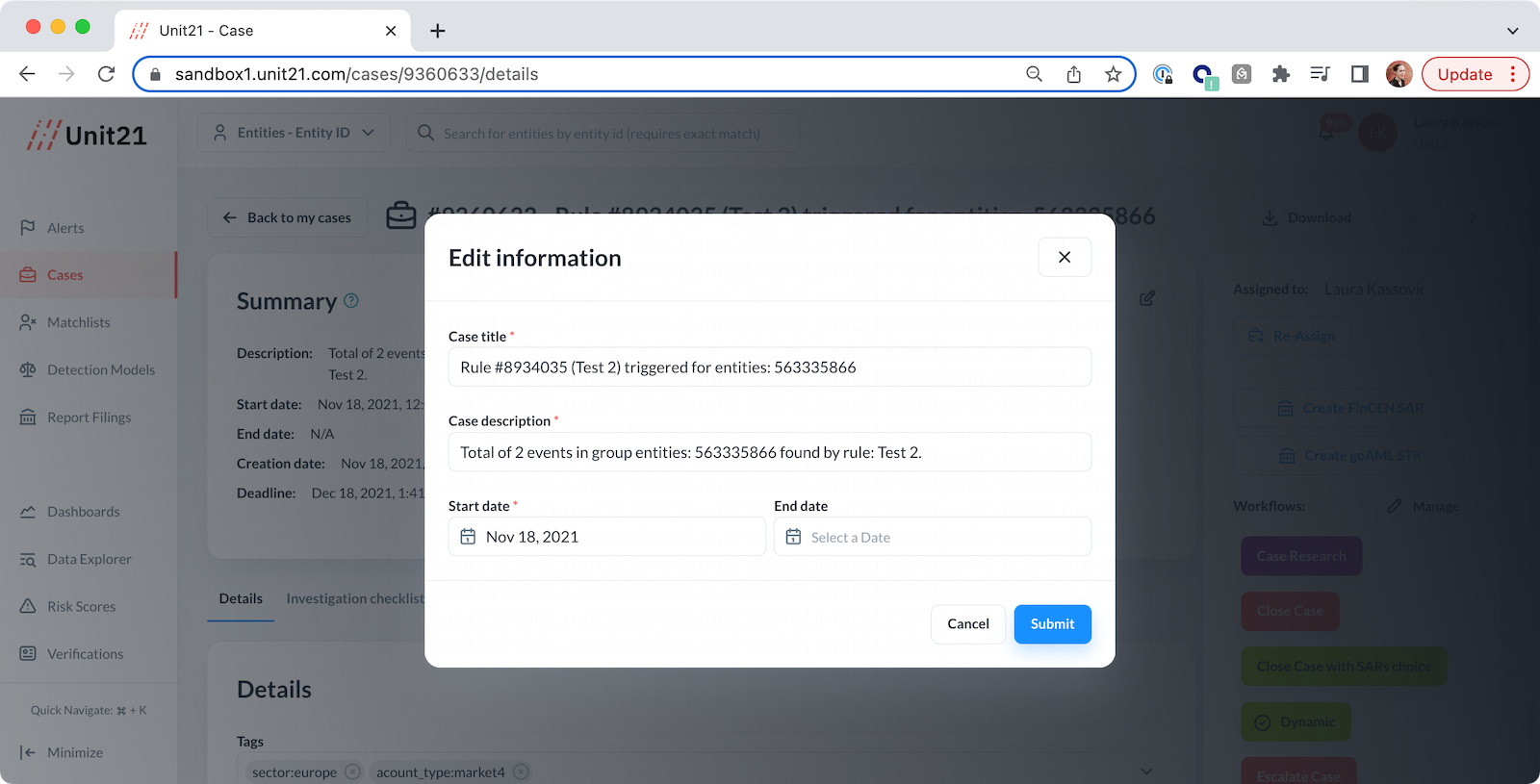The height and width of the screenshot is (784, 1540).
Task: Expand the Entities - Entity ID dropdown
Action: coord(294,133)
